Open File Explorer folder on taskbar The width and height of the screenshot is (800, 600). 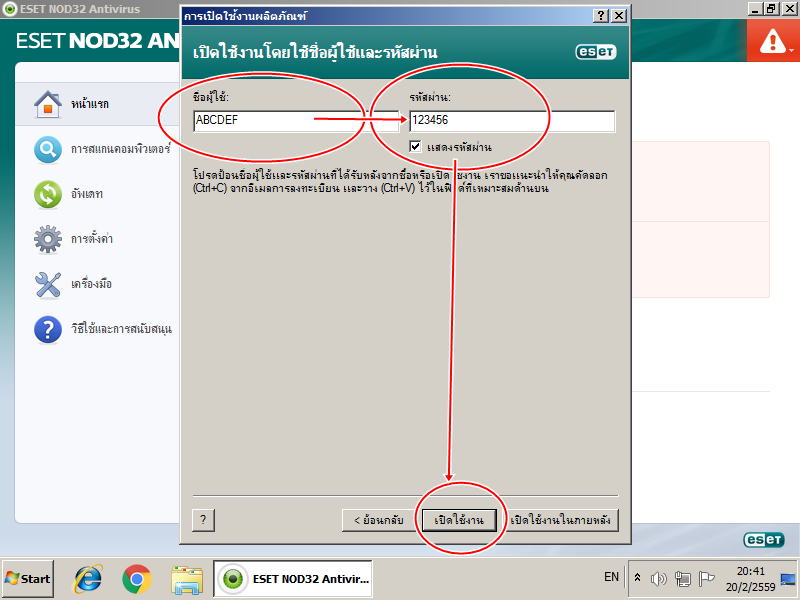coord(187,579)
